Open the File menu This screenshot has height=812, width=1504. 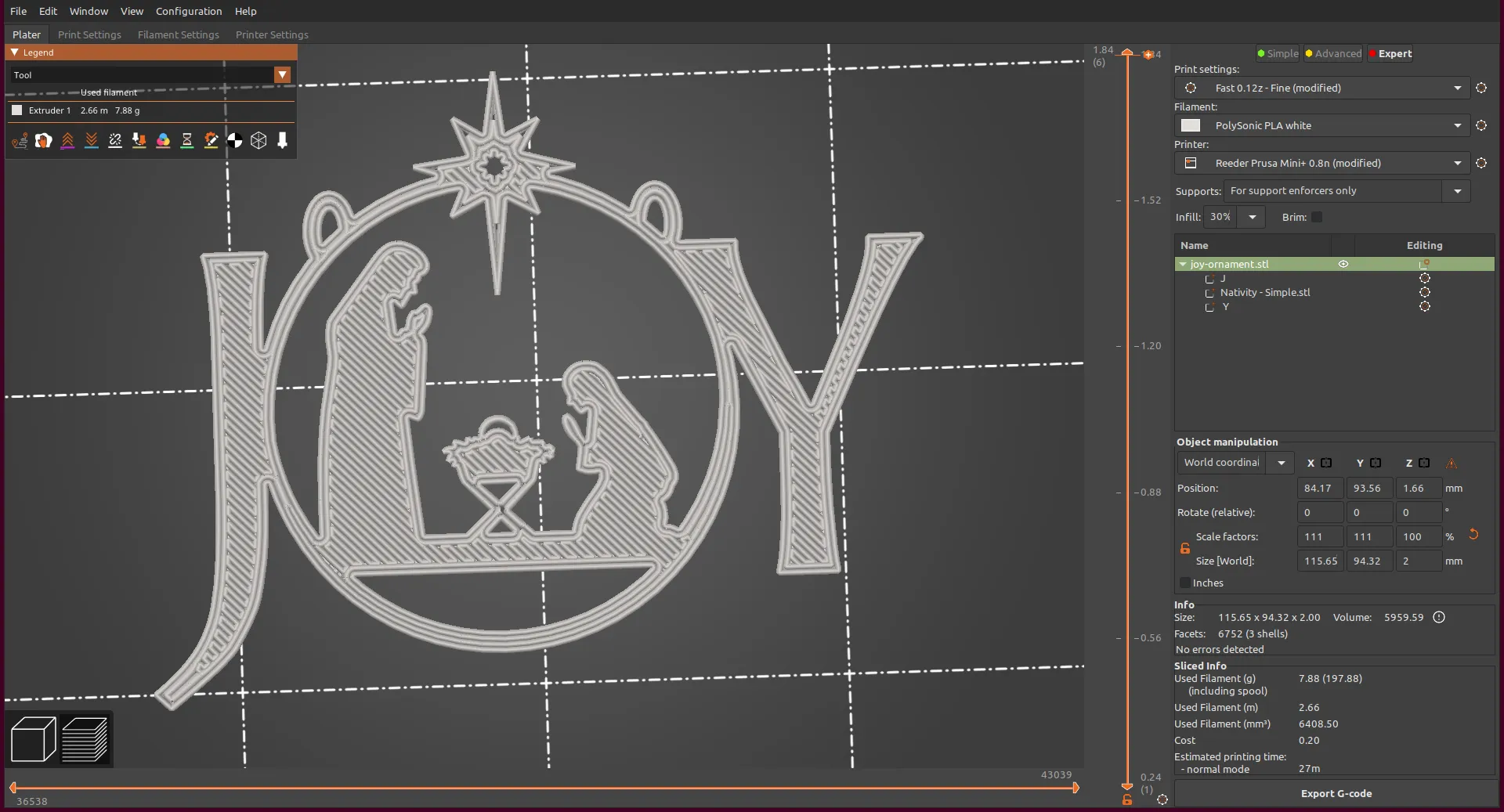18,11
